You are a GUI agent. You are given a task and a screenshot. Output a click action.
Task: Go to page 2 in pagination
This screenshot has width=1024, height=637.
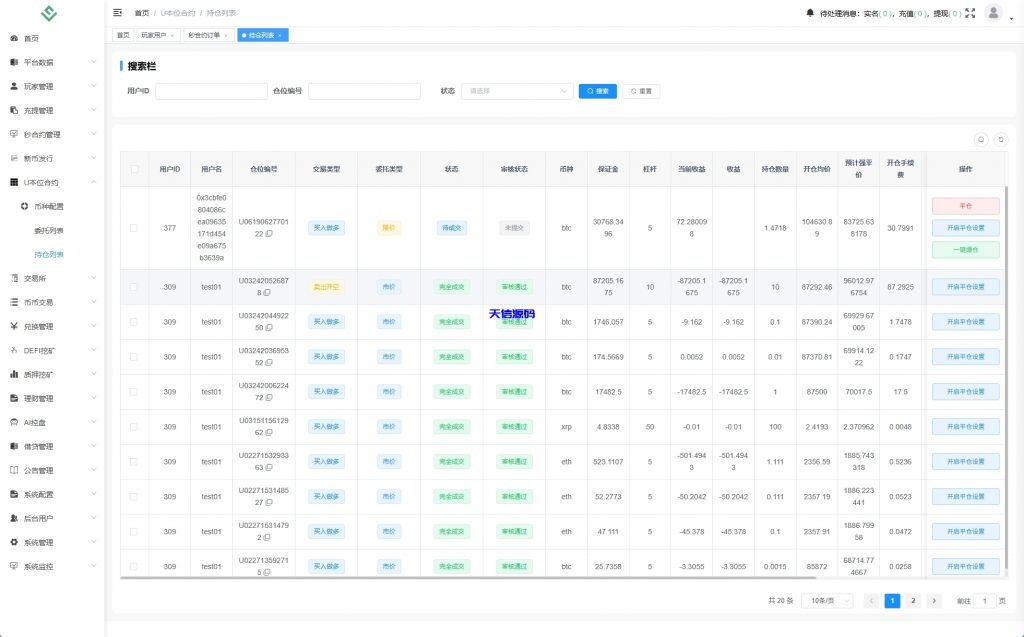pyautogui.click(x=913, y=601)
